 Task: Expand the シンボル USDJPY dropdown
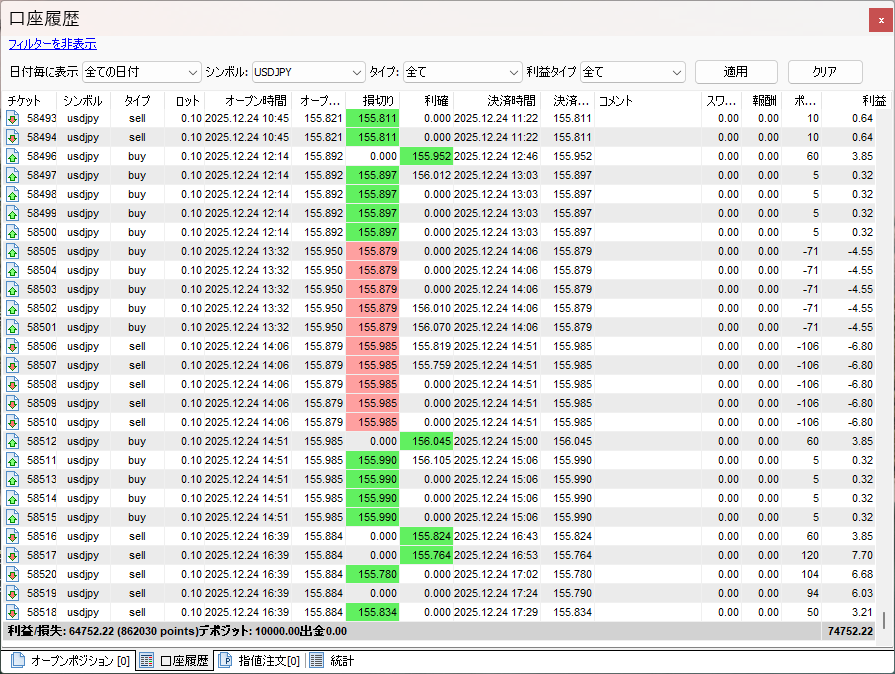tap(307, 72)
